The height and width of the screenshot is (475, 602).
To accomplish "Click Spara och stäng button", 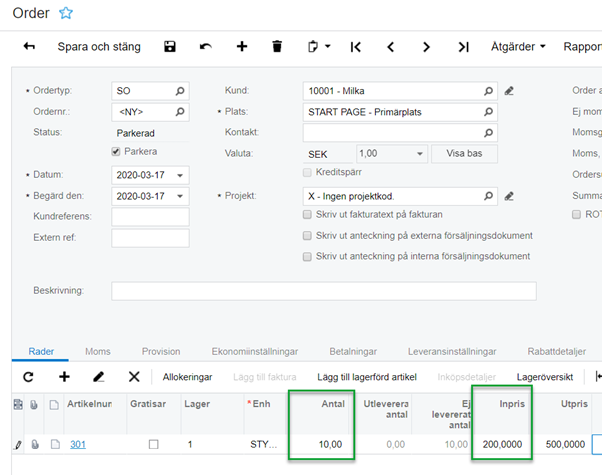I will pos(99,47).
